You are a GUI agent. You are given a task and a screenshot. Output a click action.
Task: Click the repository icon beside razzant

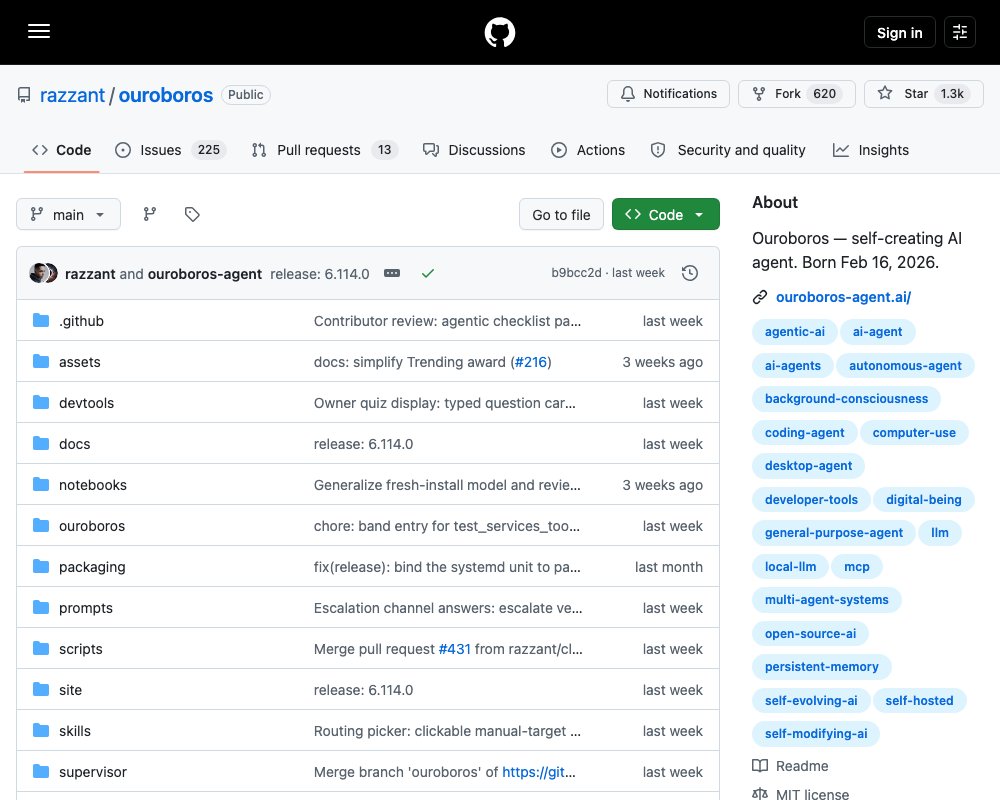(x=24, y=95)
